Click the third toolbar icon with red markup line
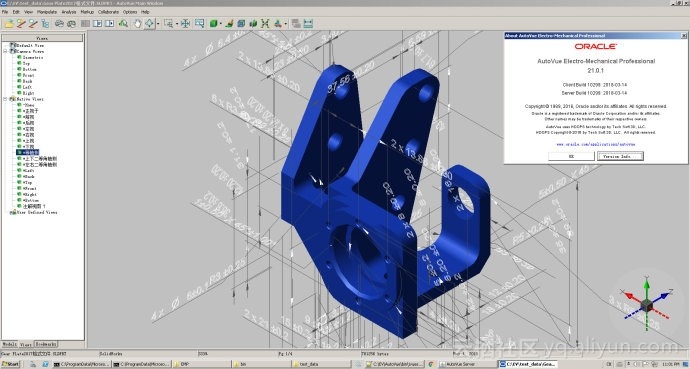Viewport: 690px width, 369px height. click(33, 24)
